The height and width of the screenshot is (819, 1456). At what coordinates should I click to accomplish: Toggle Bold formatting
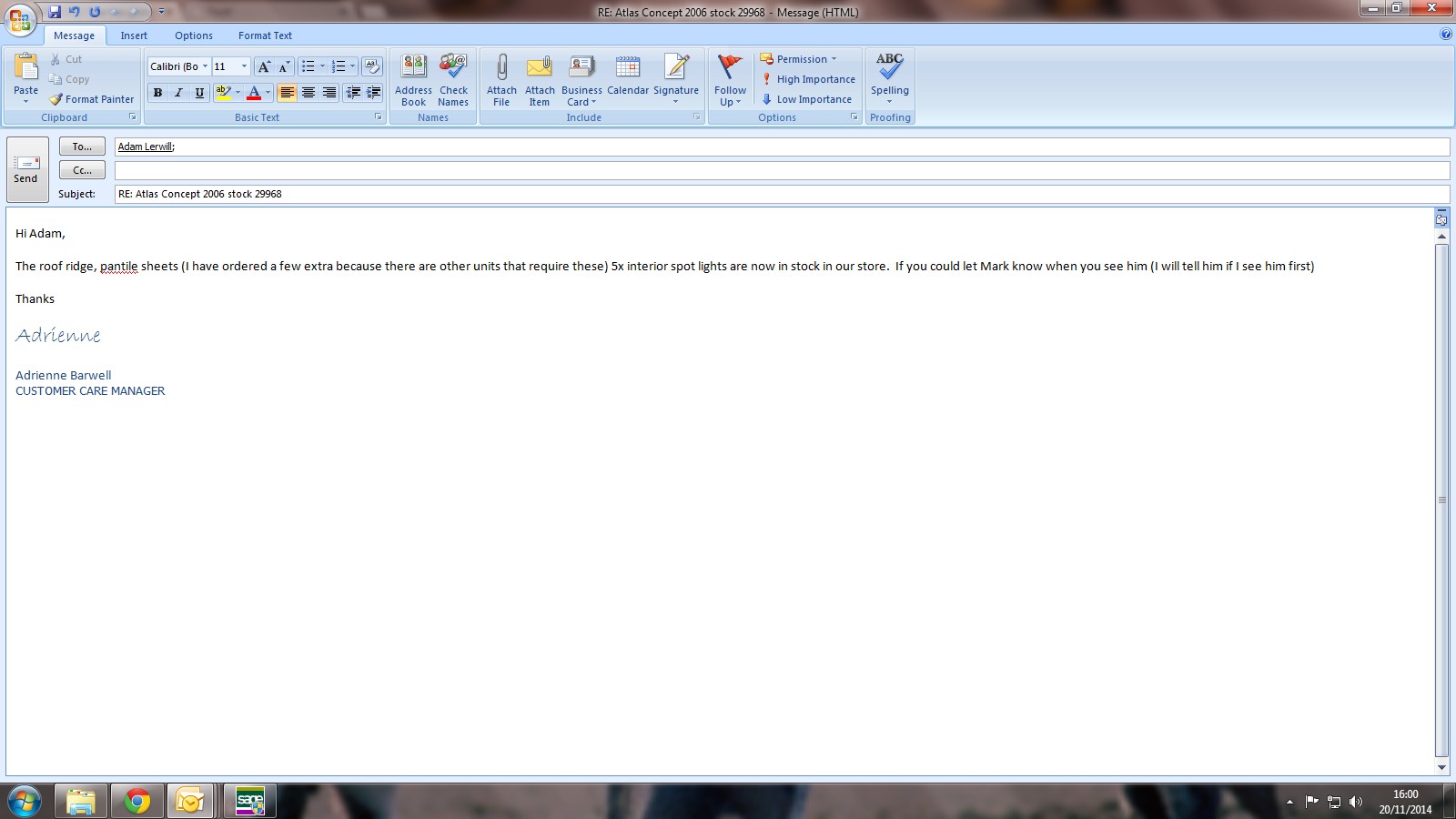pyautogui.click(x=157, y=93)
